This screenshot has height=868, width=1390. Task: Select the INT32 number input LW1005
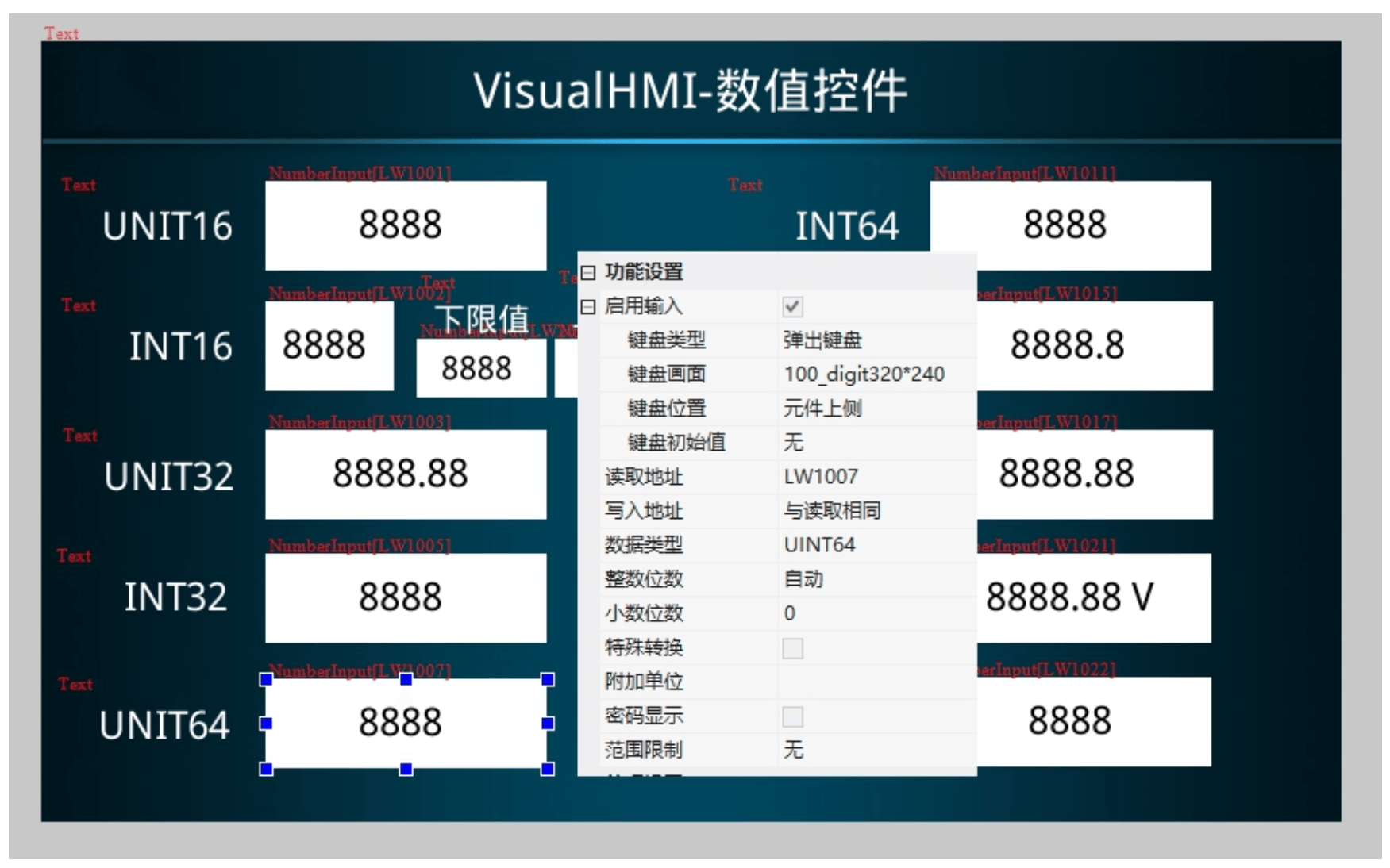405,597
